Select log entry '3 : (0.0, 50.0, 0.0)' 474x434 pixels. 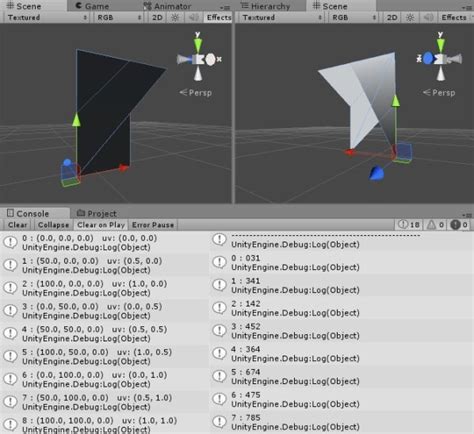coord(105,311)
